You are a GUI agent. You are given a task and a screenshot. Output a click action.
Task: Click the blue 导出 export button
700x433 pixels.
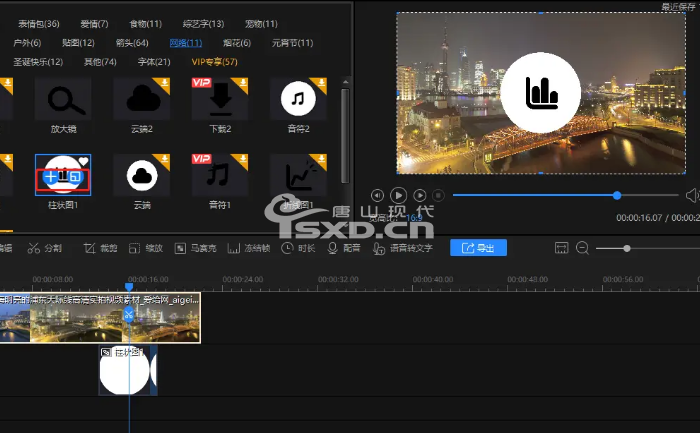point(478,248)
